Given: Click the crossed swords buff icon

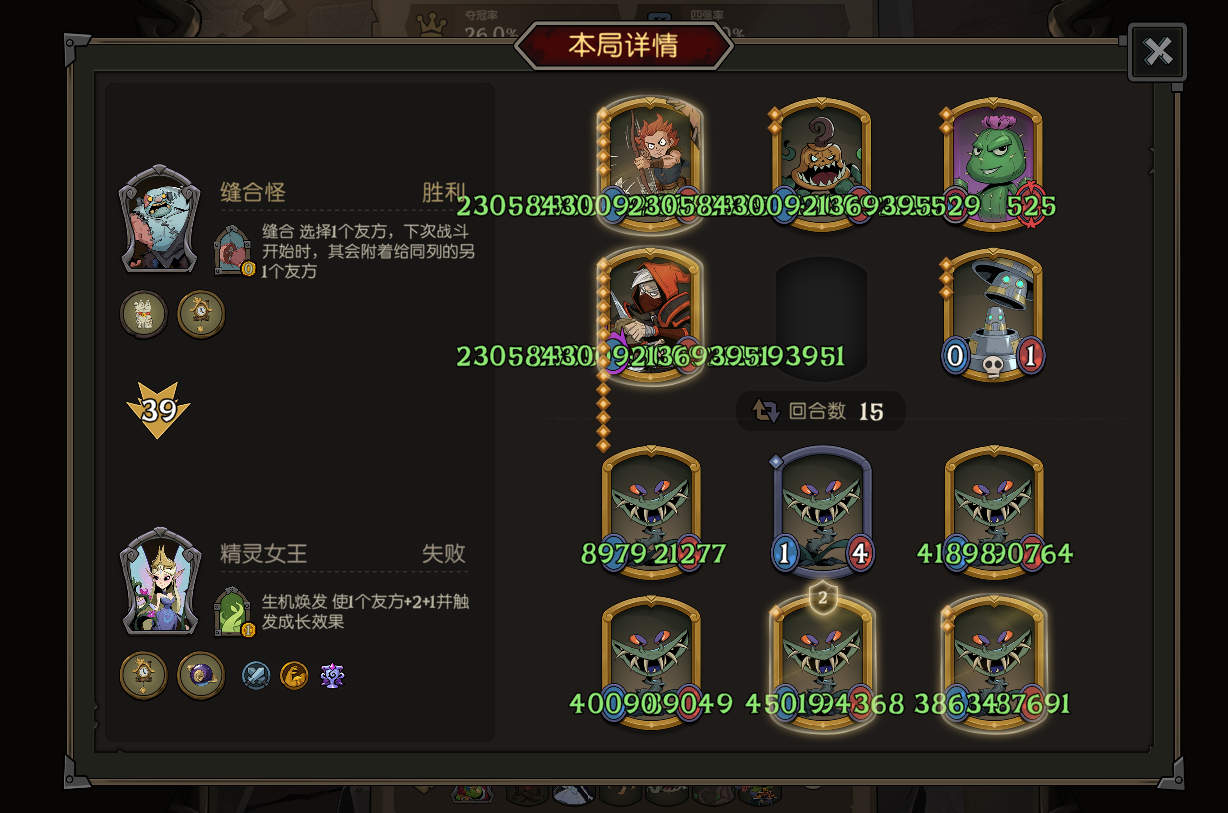Looking at the screenshot, I should [256, 675].
